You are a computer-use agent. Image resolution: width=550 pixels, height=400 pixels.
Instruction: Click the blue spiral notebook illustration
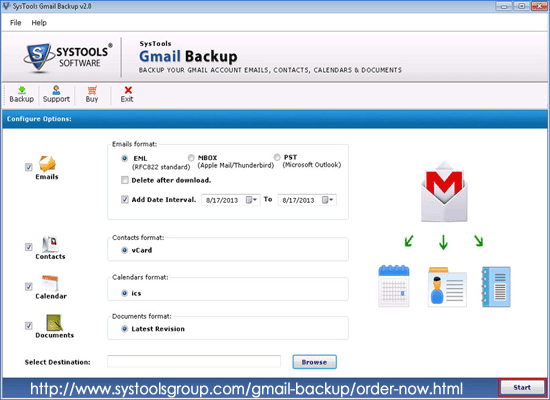pyautogui.click(x=496, y=287)
